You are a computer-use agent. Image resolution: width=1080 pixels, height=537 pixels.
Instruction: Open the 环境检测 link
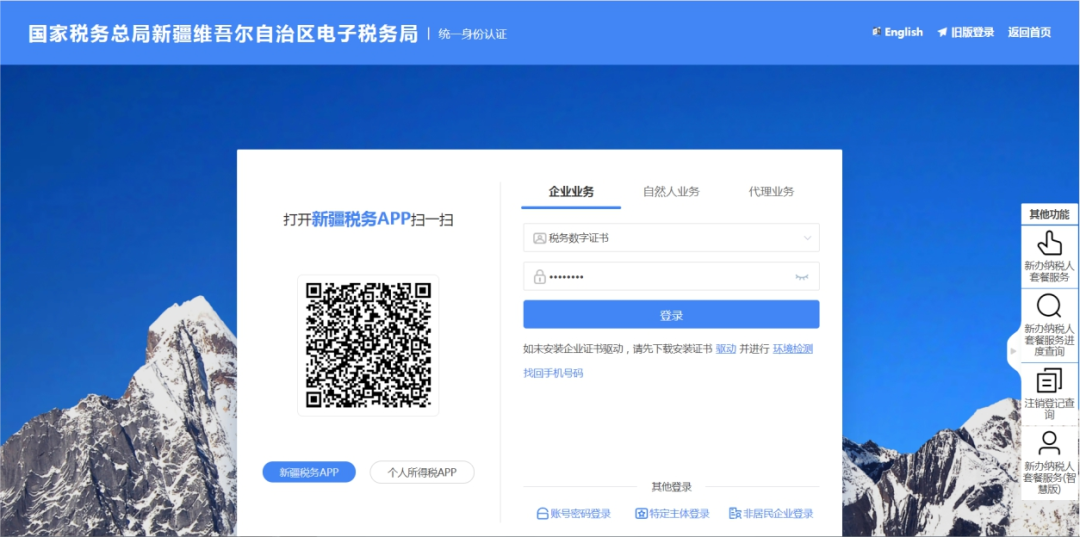pos(792,349)
